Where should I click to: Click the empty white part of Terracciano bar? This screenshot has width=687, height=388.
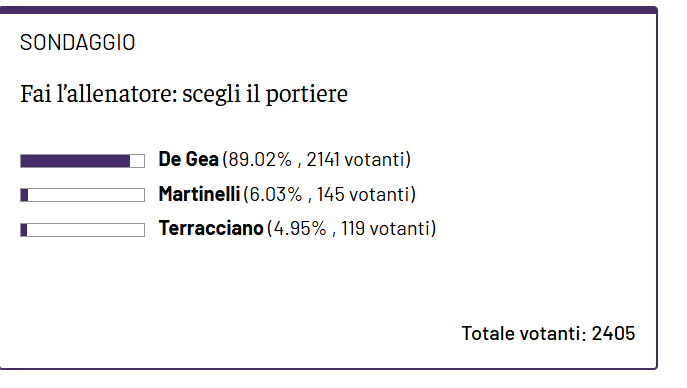[86, 230]
